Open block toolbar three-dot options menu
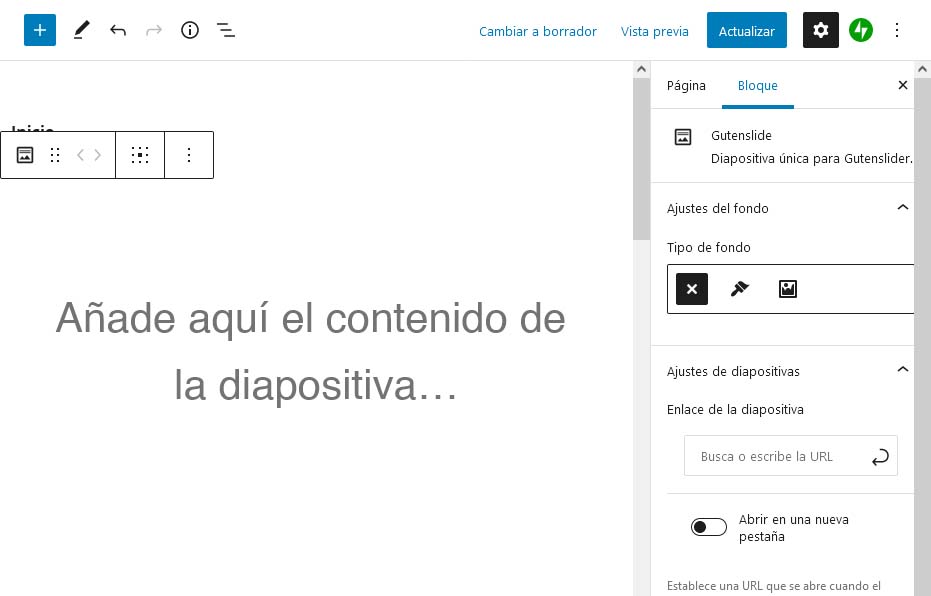This screenshot has height=596, width=931. pyautogui.click(x=189, y=155)
